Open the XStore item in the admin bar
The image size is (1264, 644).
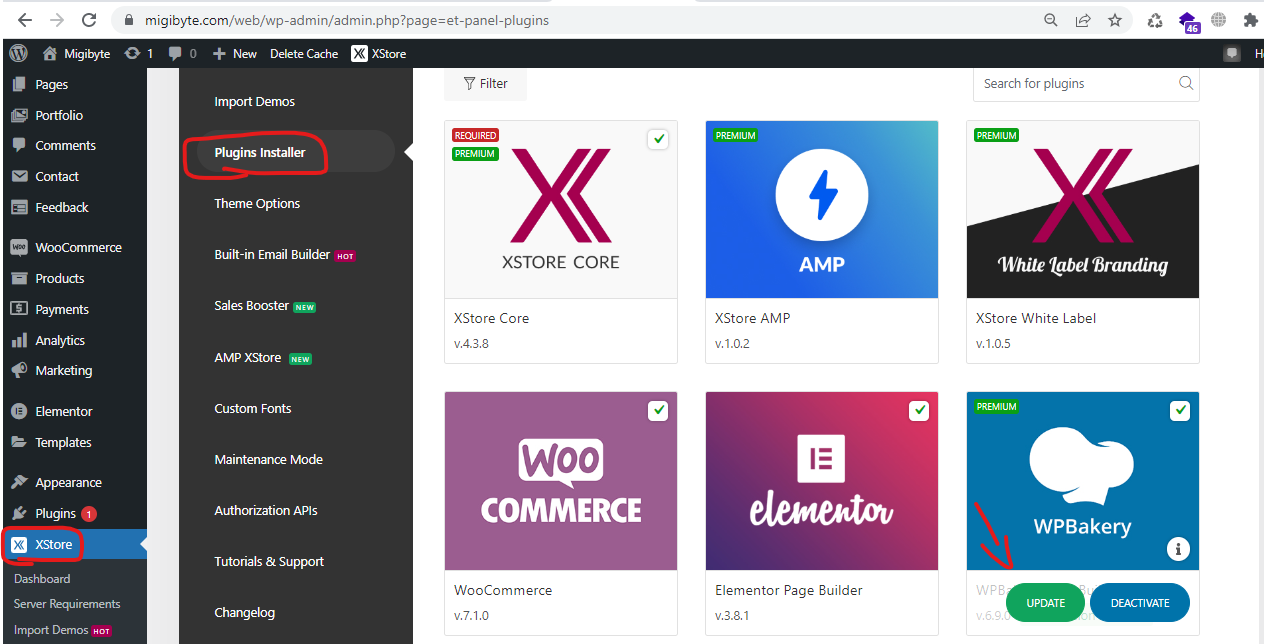pyautogui.click(x=379, y=53)
